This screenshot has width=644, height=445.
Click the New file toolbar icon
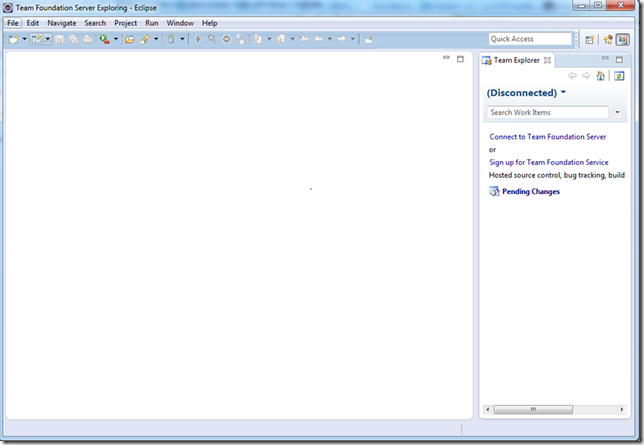pyautogui.click(x=13, y=39)
